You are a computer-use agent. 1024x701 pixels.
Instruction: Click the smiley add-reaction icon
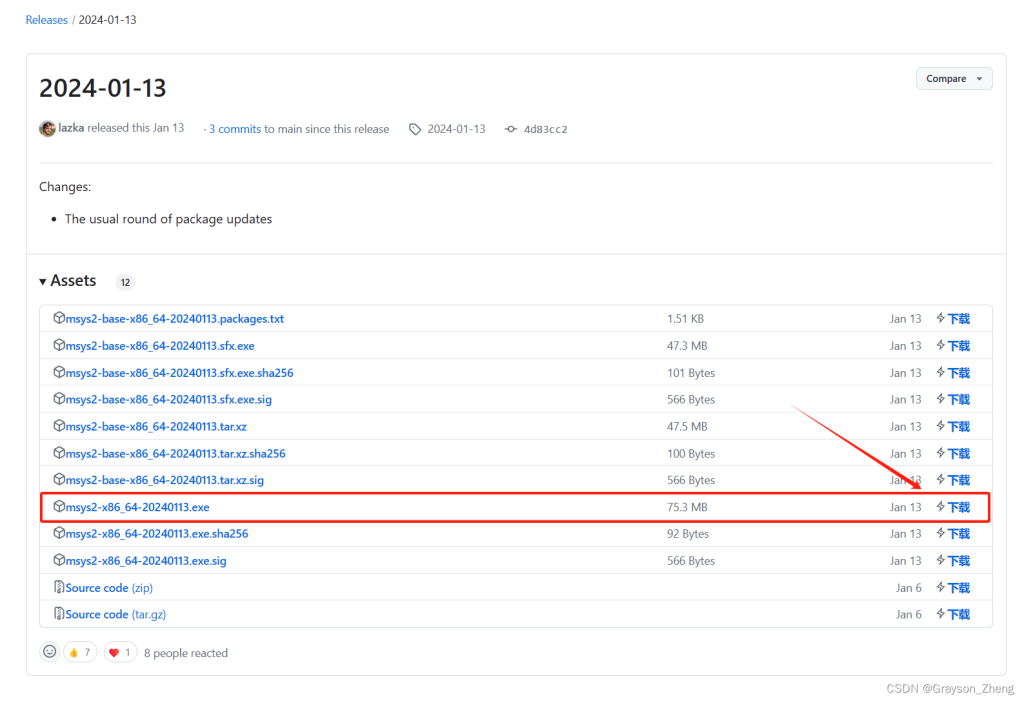coord(49,652)
